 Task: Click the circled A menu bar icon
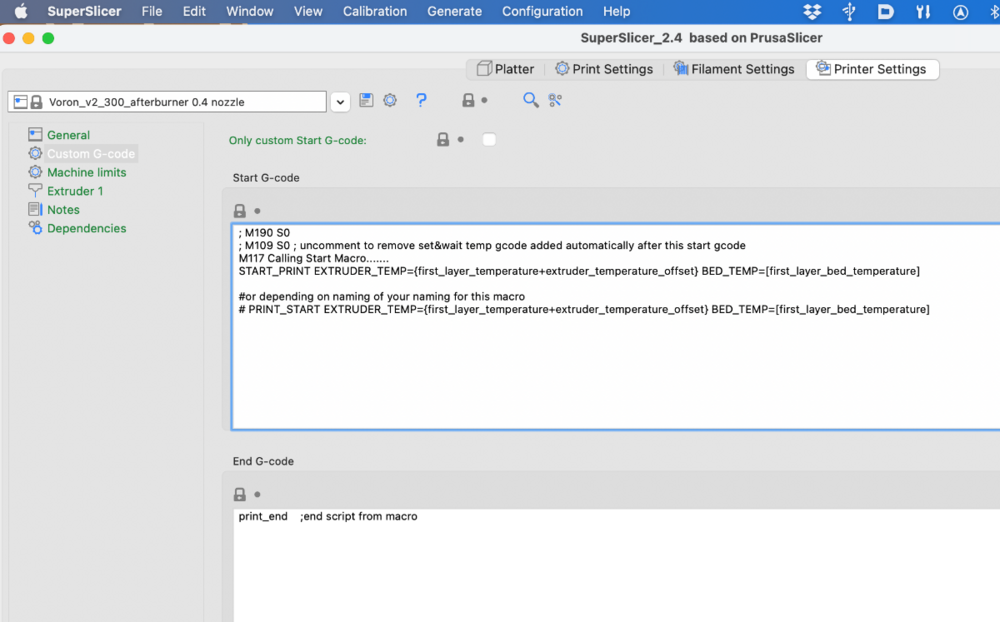click(x=960, y=12)
